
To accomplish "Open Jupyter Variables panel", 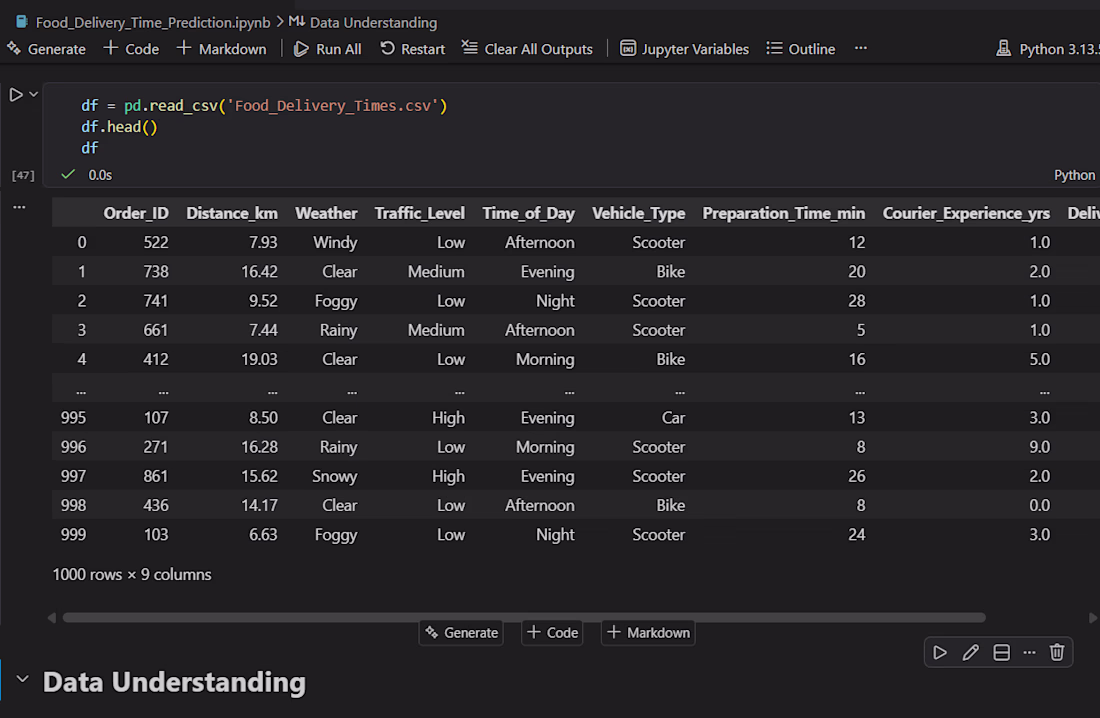I will click(x=685, y=49).
